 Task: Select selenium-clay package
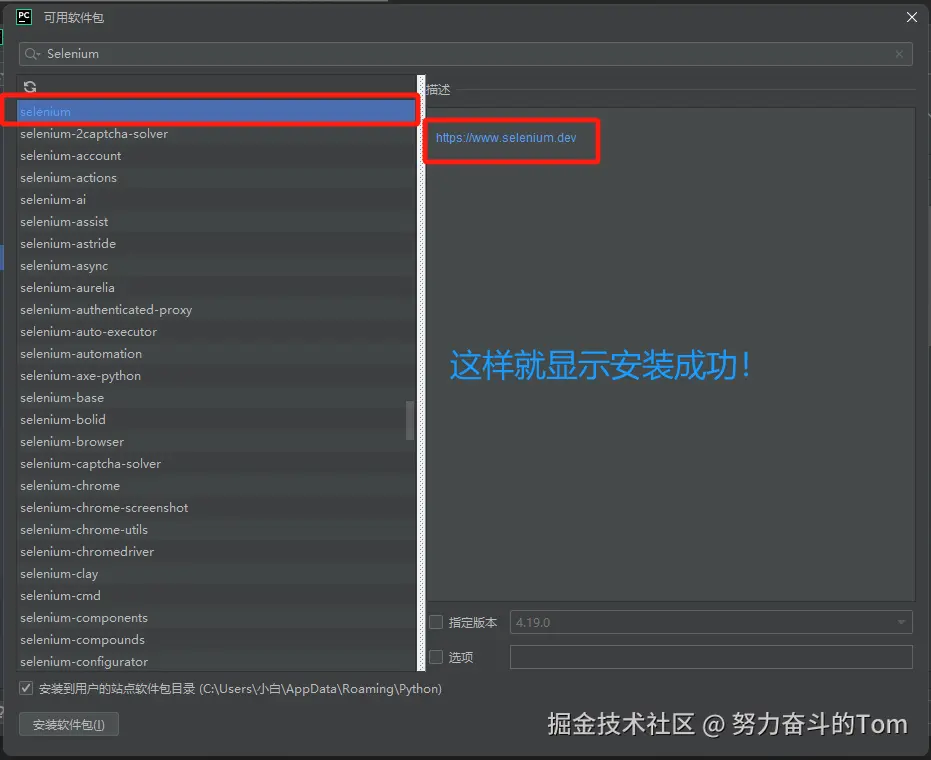pyautogui.click(x=216, y=573)
